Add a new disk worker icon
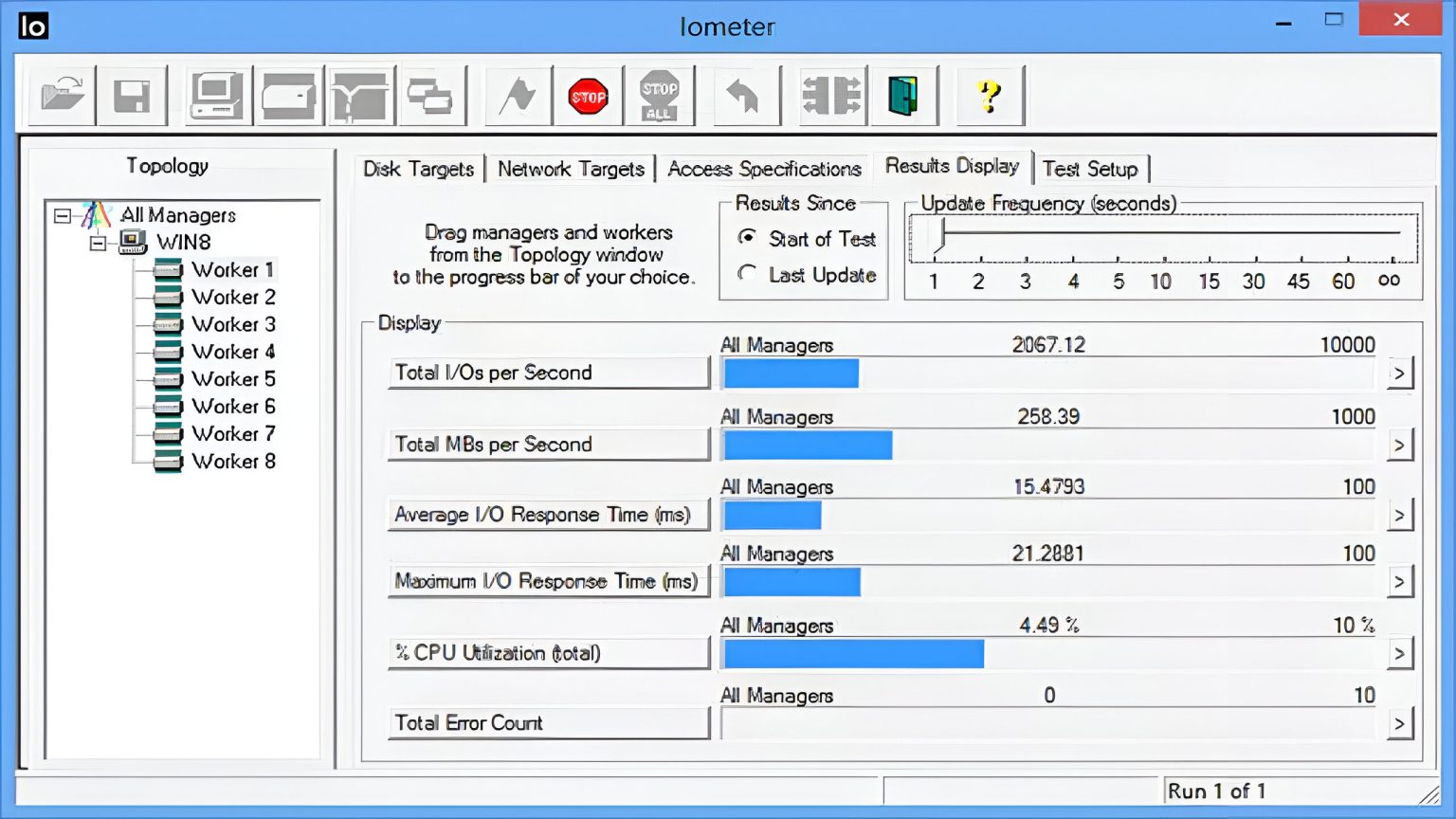This screenshot has width=1456, height=819. (288, 95)
